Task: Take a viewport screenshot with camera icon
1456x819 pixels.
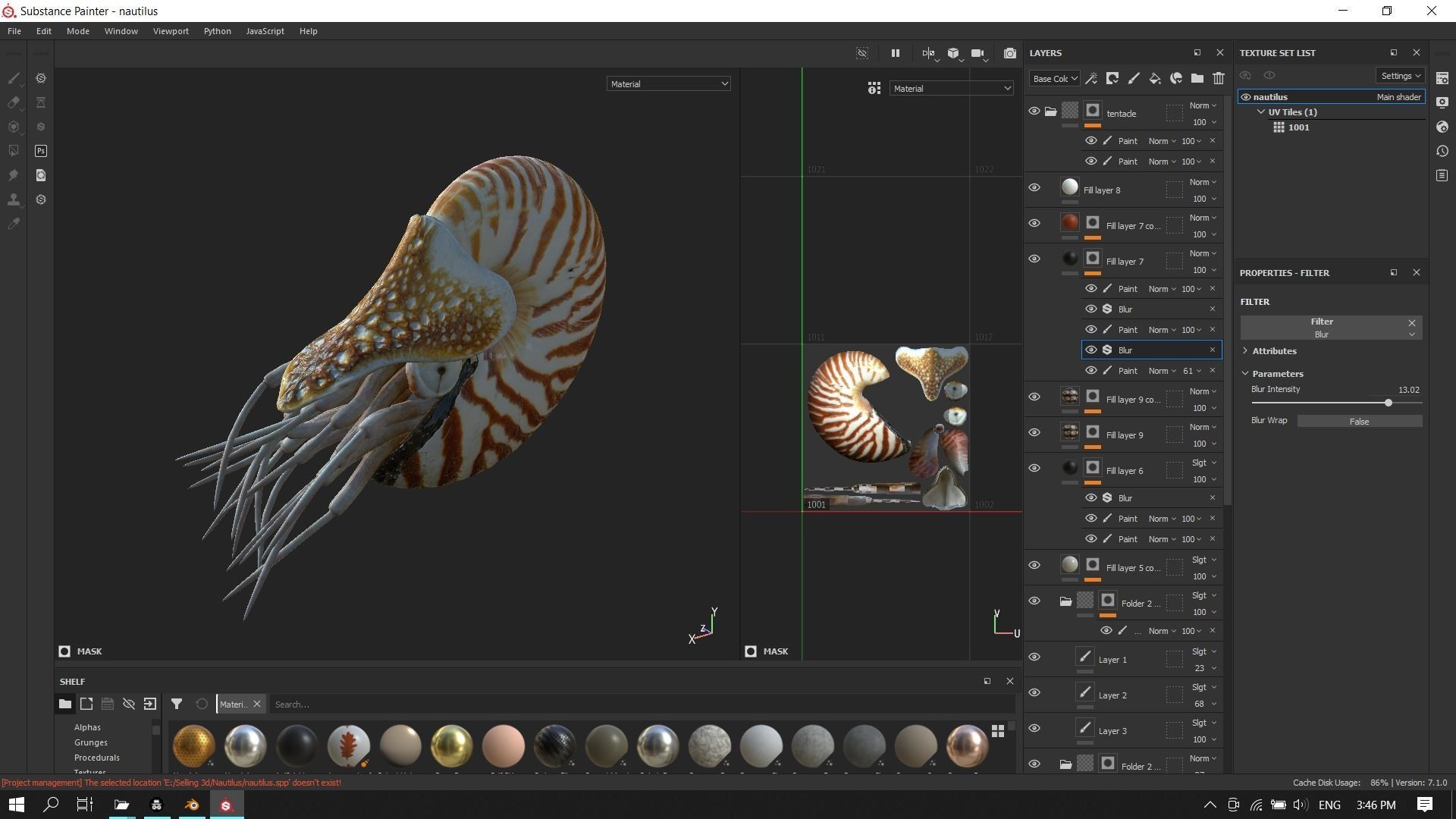Action: (x=1009, y=53)
